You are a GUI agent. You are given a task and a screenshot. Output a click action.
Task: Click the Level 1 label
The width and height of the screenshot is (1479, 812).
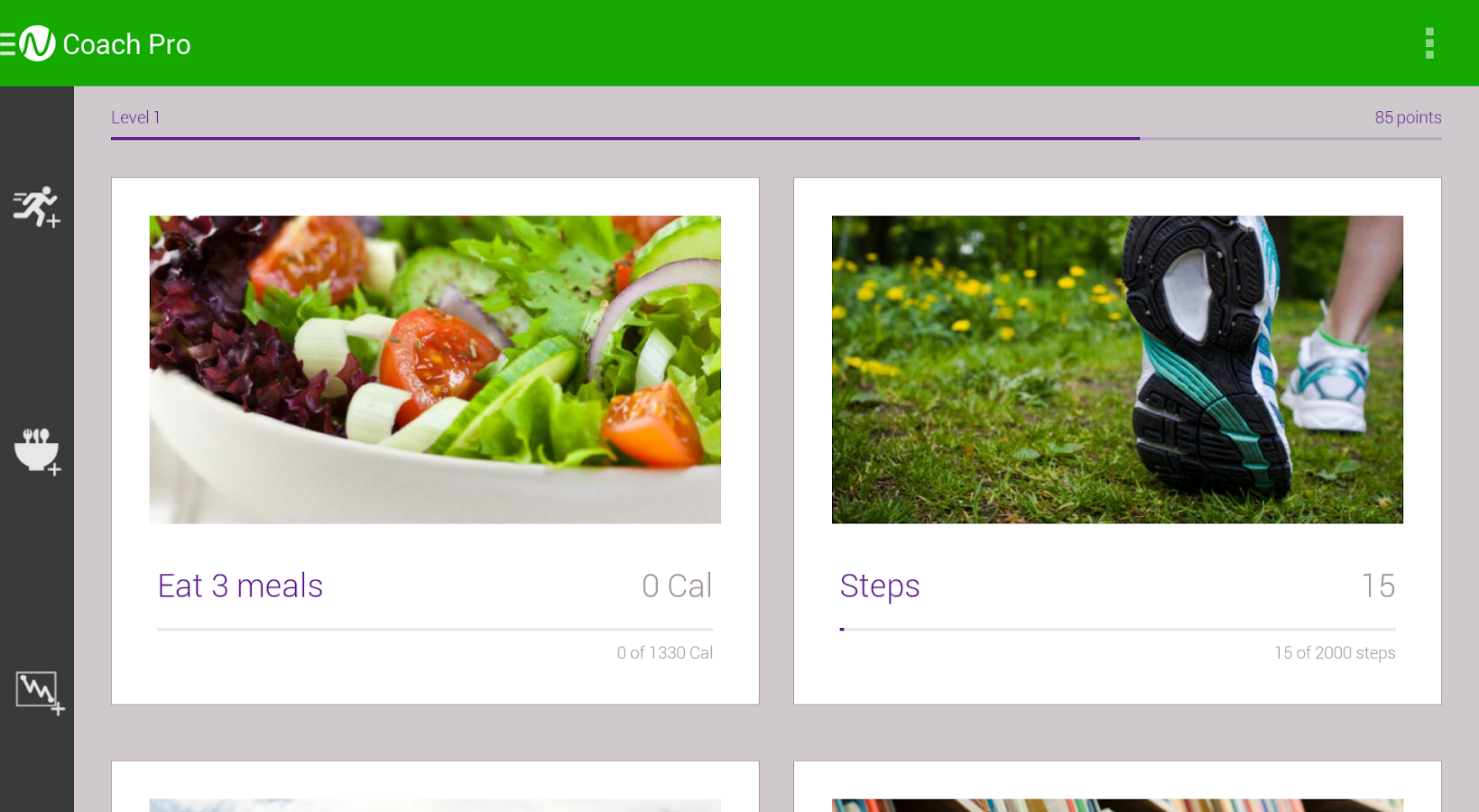(135, 117)
